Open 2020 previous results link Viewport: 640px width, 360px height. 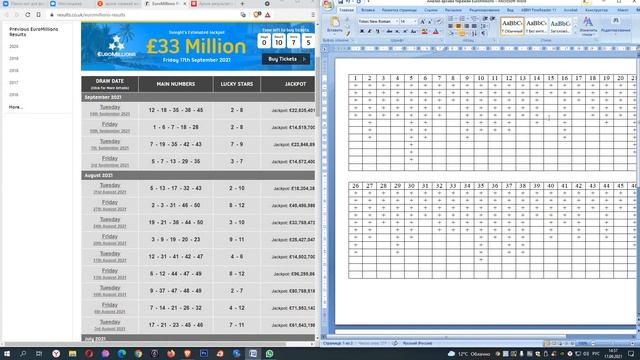(14, 47)
